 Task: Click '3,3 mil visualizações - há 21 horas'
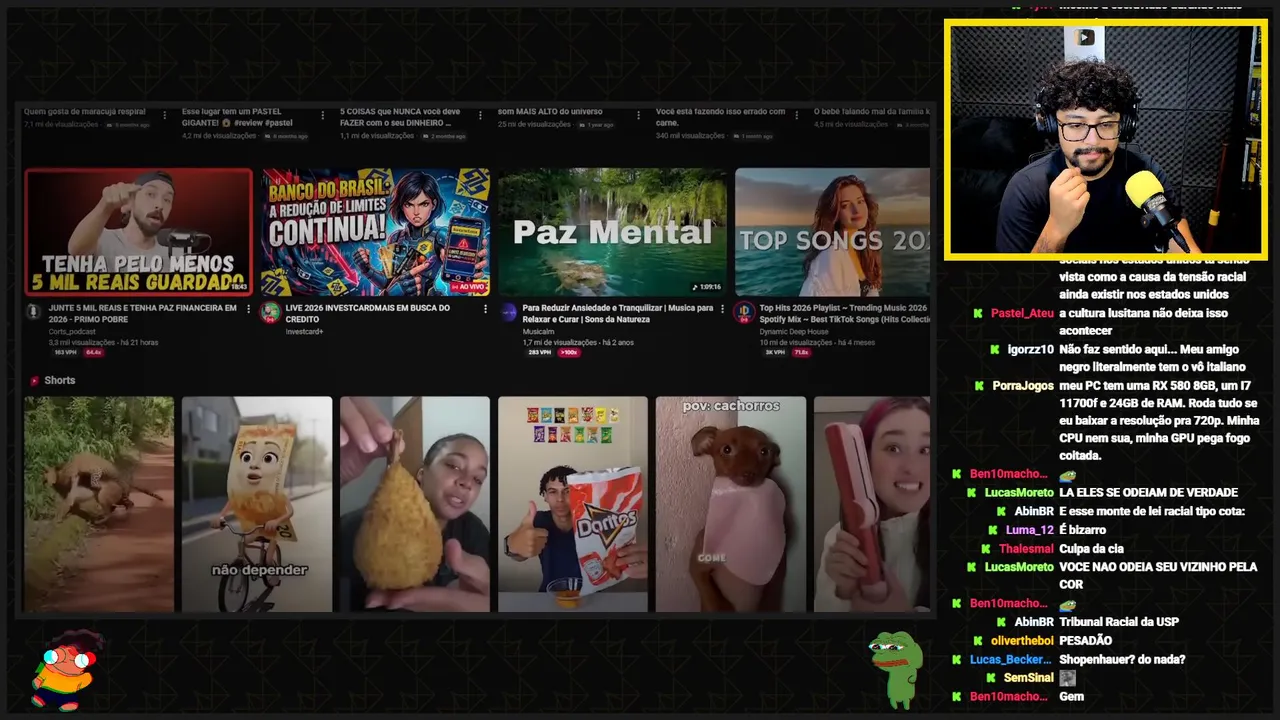[x=103, y=342]
